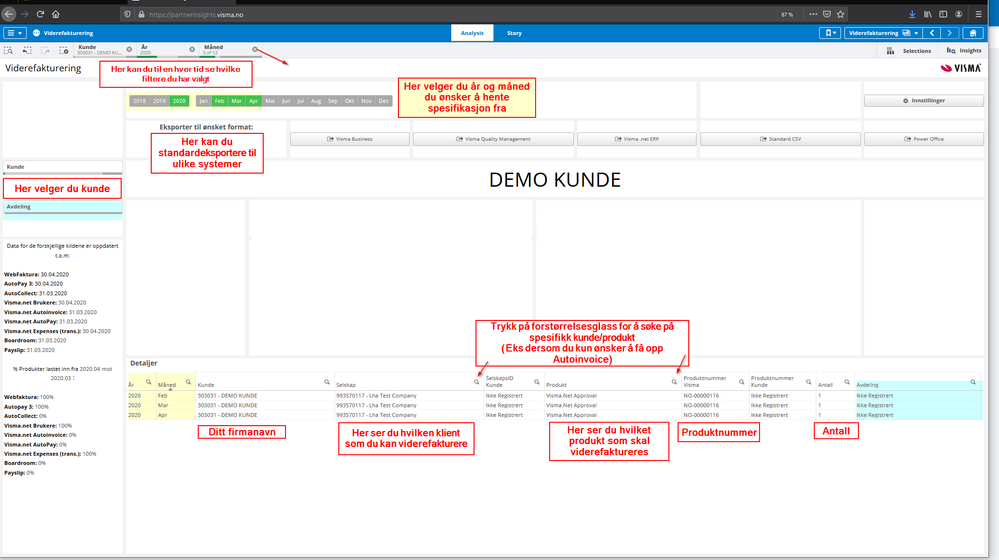
Task: Open the bookmarks dropdown
Action: pos(830,33)
